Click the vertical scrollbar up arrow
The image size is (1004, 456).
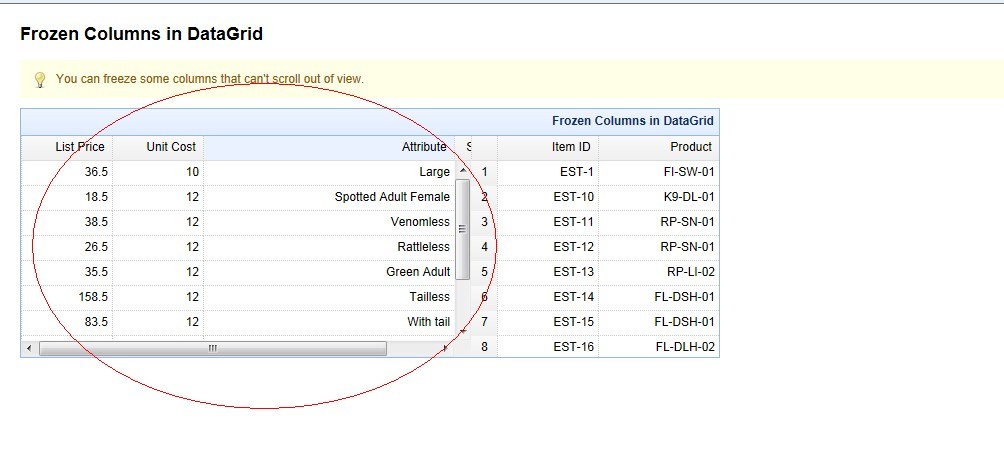(462, 171)
